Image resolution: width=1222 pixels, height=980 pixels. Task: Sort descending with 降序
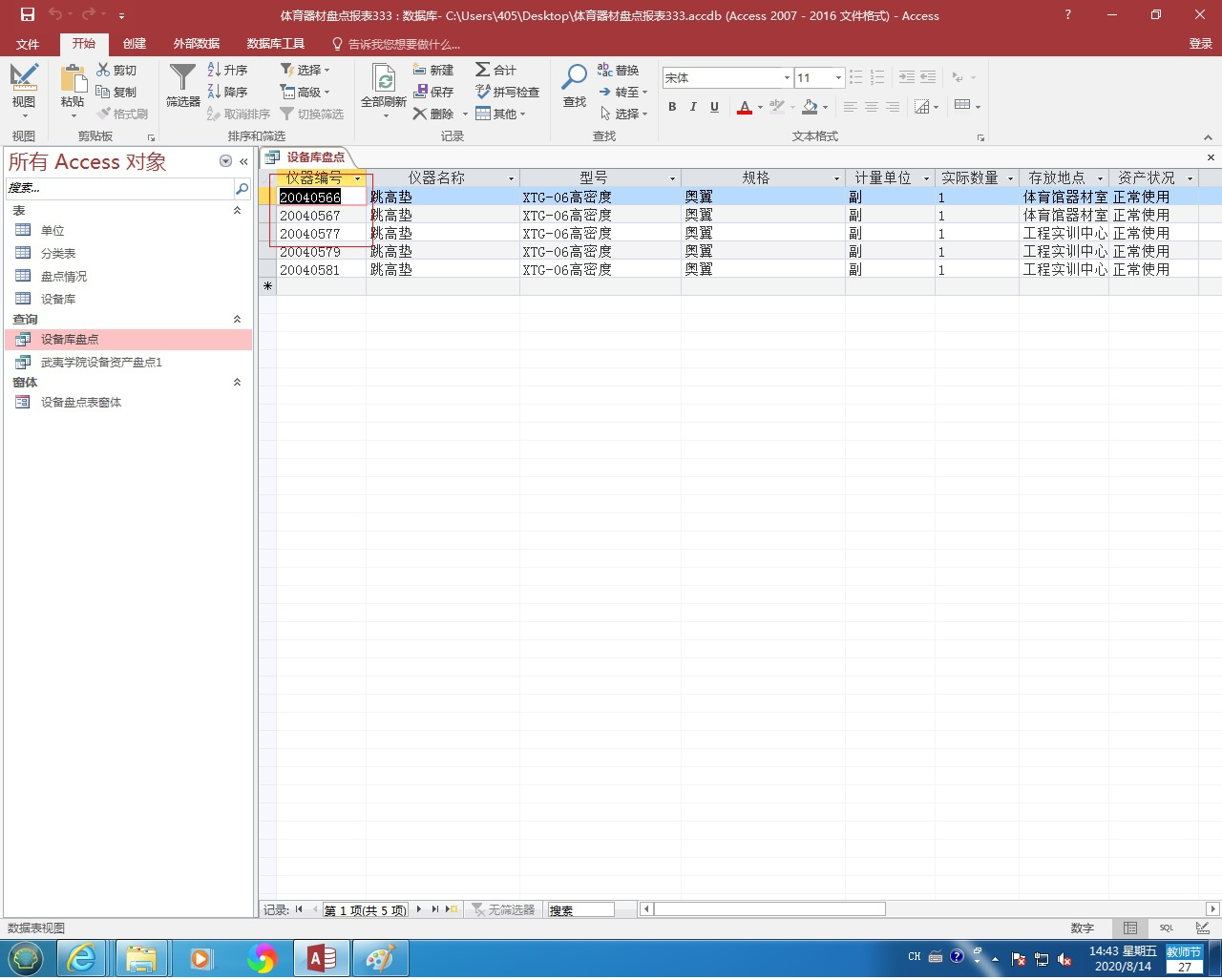point(228,93)
